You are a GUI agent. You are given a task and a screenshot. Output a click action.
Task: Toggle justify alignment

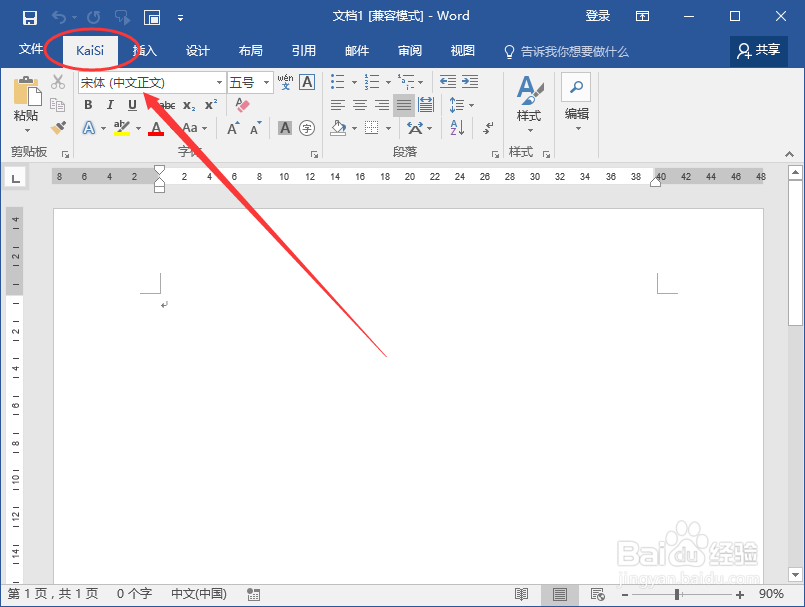click(x=404, y=105)
